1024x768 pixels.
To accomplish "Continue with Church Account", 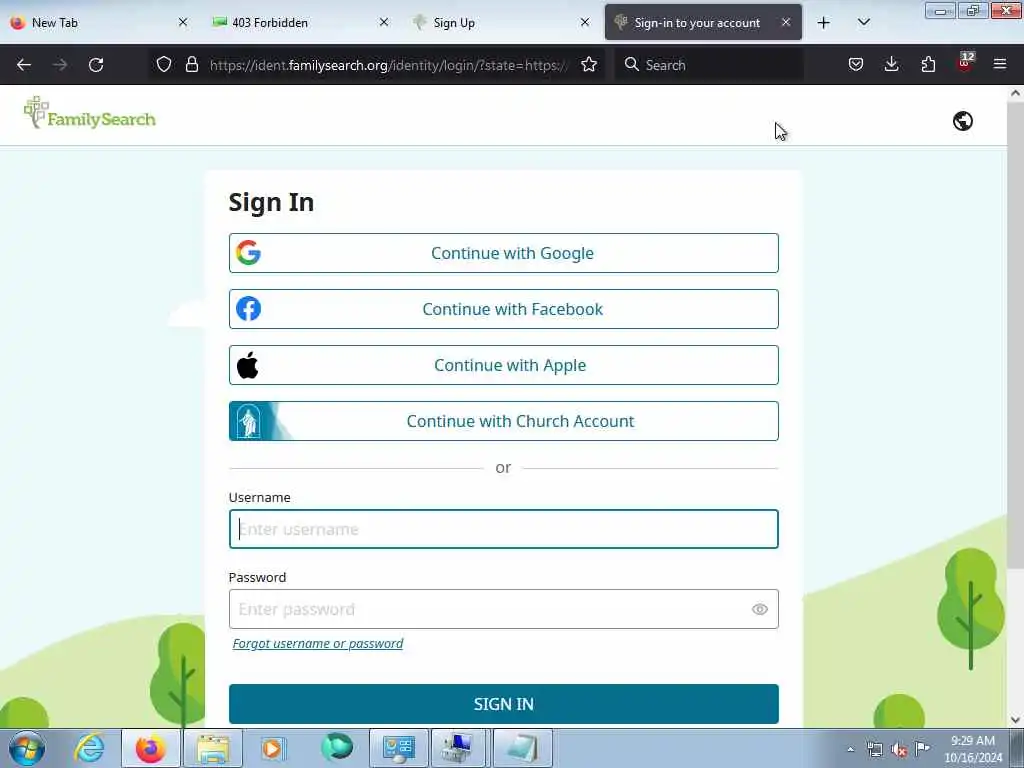I will pos(504,421).
